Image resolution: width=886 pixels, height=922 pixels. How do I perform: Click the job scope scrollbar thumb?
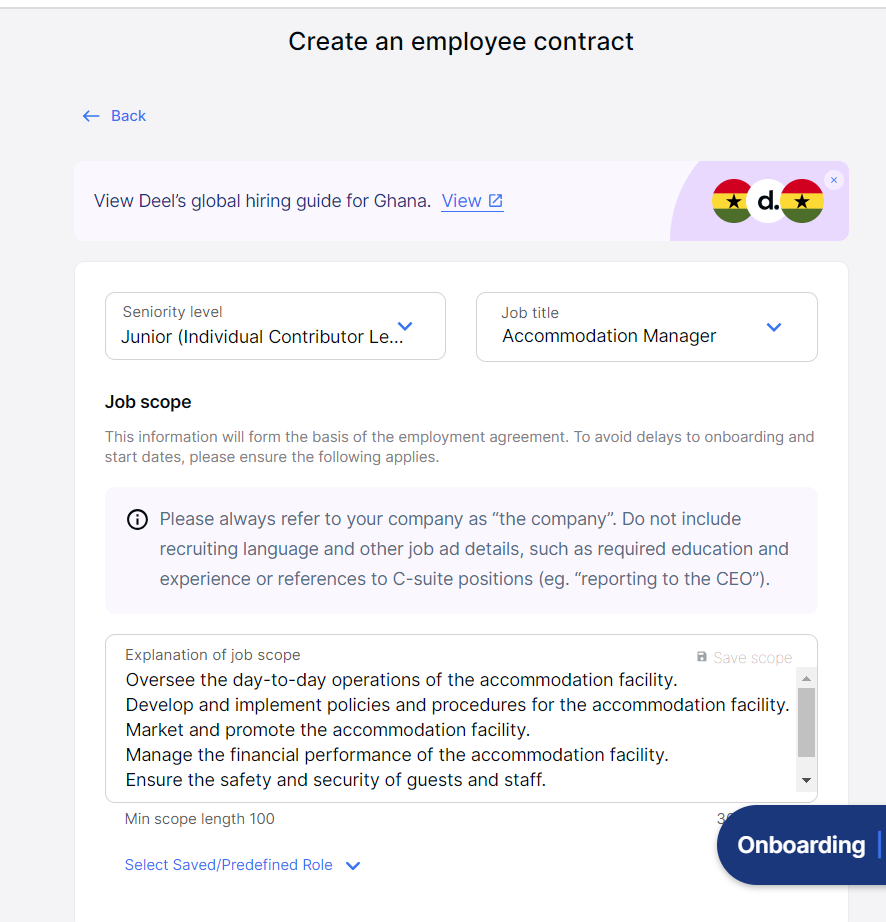pos(806,722)
